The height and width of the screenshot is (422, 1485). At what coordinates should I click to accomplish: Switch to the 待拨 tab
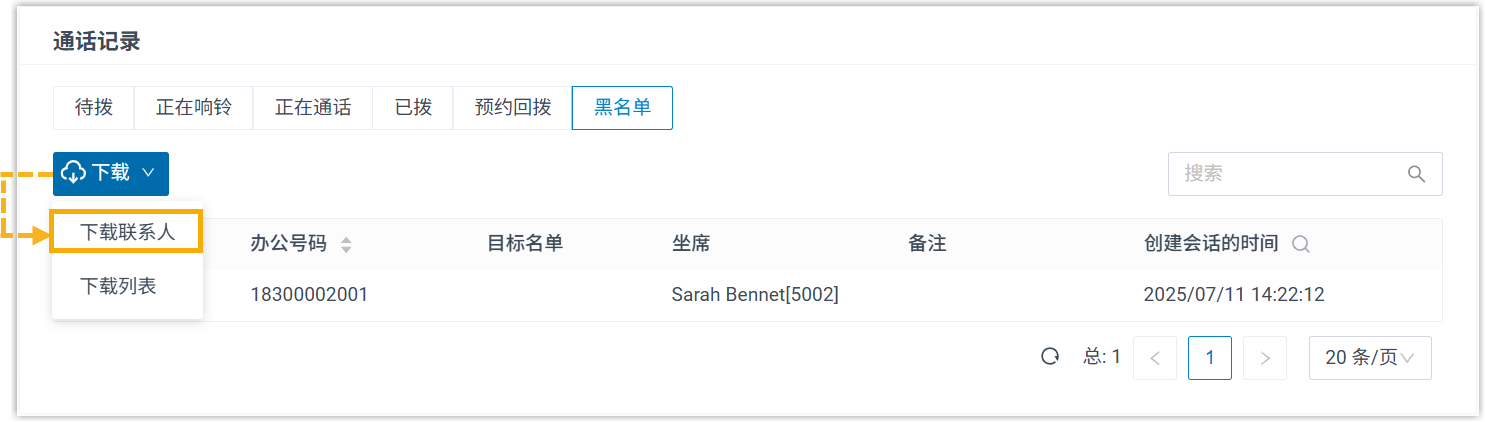click(x=94, y=108)
